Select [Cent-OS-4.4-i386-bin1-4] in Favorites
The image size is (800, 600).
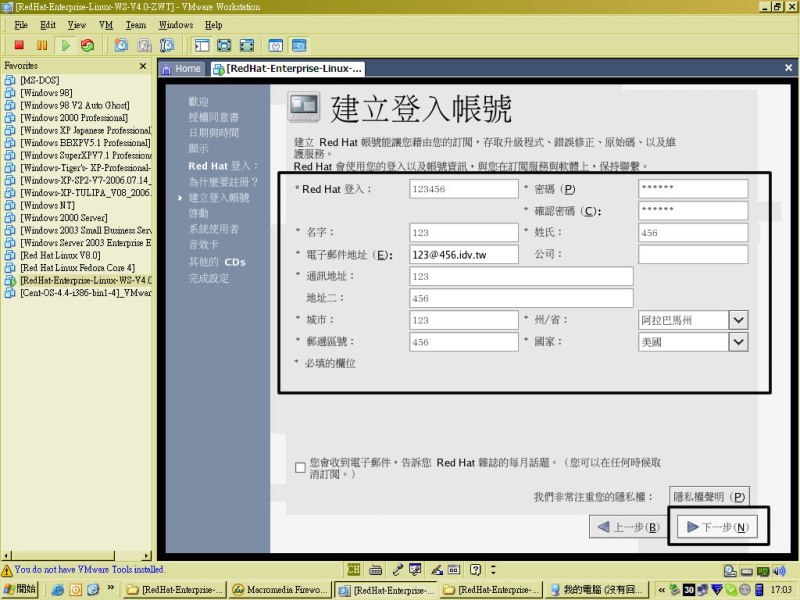tap(86, 293)
